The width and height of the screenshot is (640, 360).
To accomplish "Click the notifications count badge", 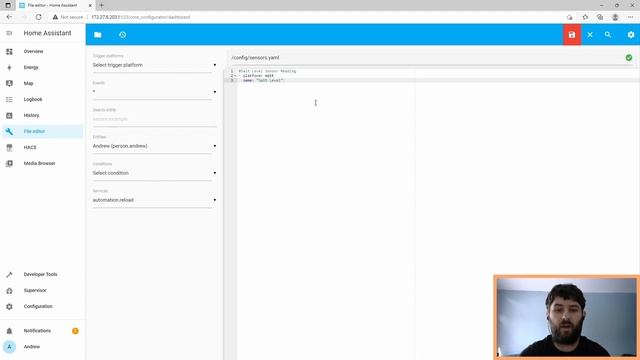I will (75, 331).
